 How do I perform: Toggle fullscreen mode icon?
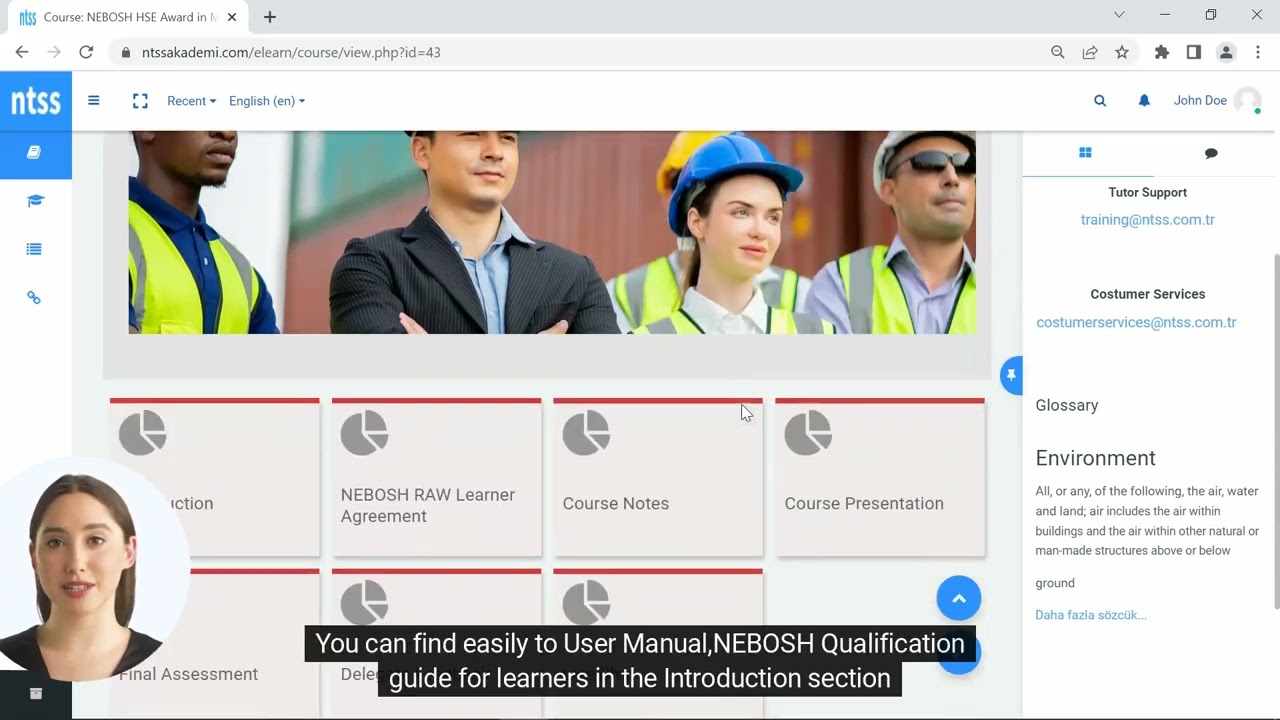point(140,101)
